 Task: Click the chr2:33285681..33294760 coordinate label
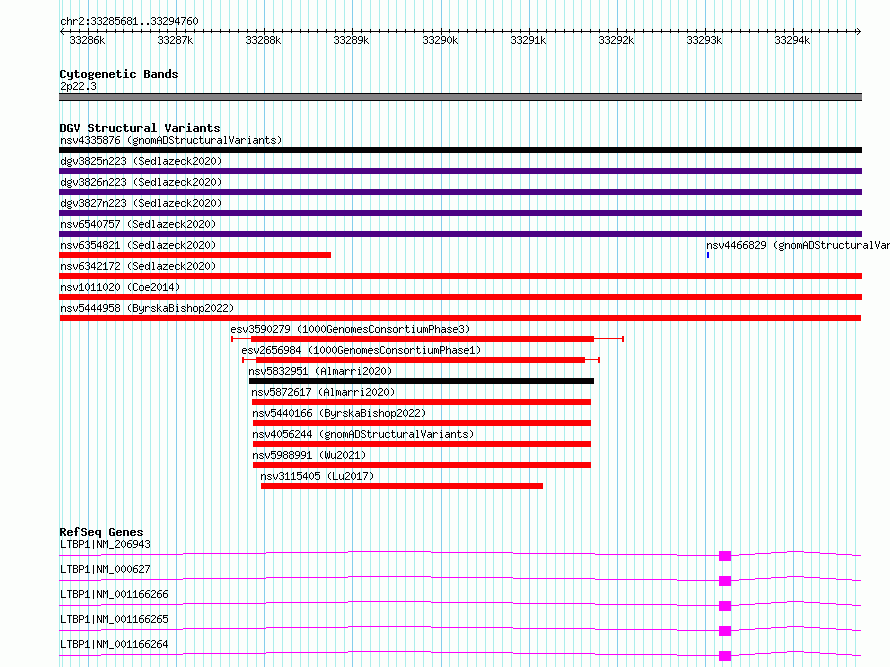[x=129, y=21]
